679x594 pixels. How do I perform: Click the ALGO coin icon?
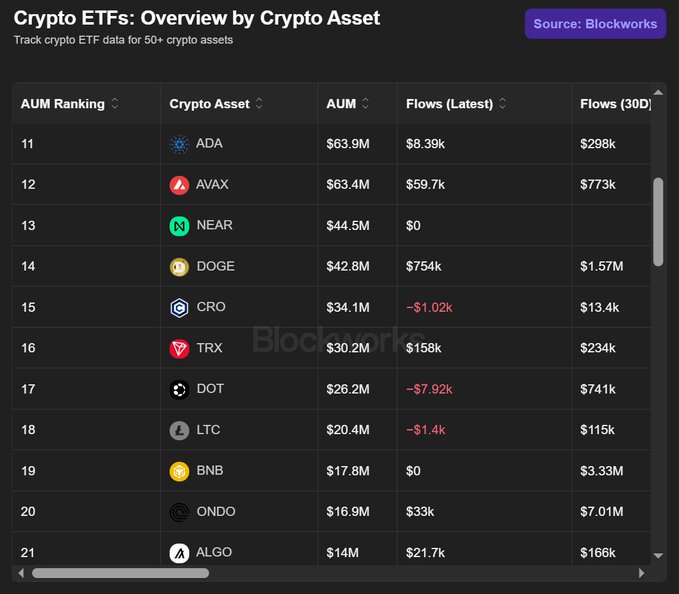179,553
